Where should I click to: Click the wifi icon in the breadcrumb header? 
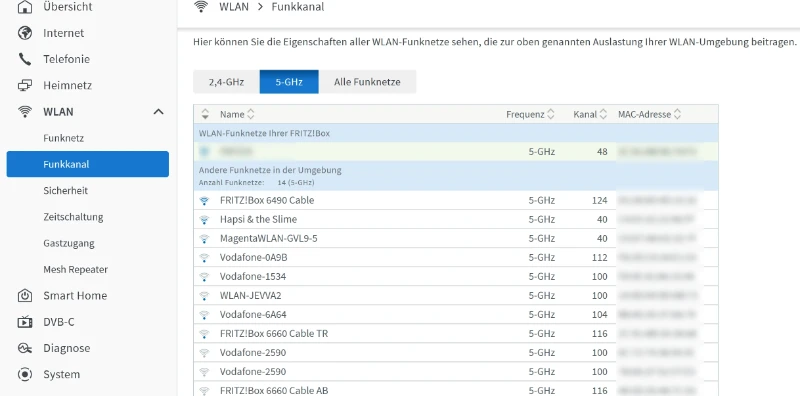202,7
